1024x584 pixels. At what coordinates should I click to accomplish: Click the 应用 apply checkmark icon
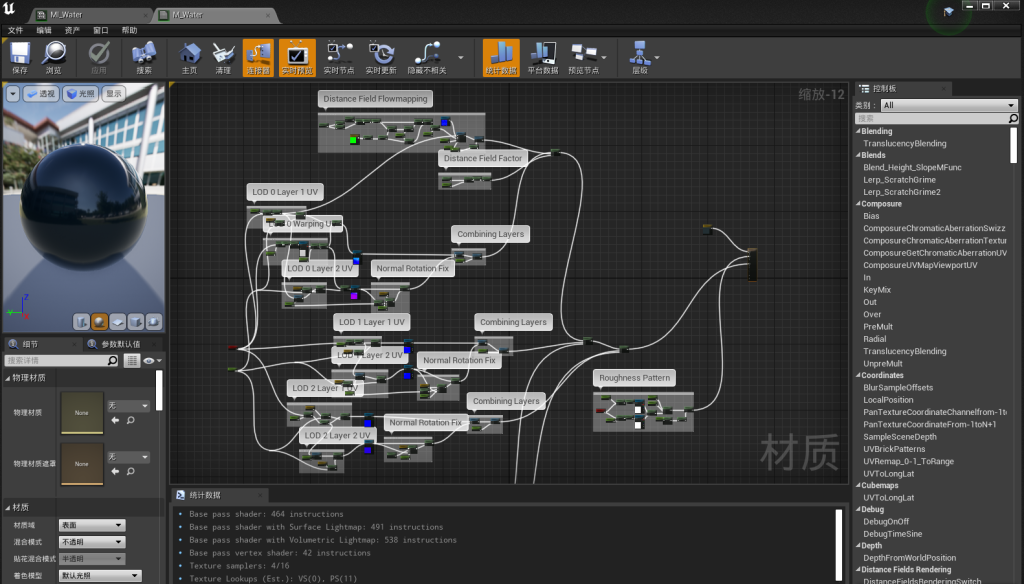point(99,57)
